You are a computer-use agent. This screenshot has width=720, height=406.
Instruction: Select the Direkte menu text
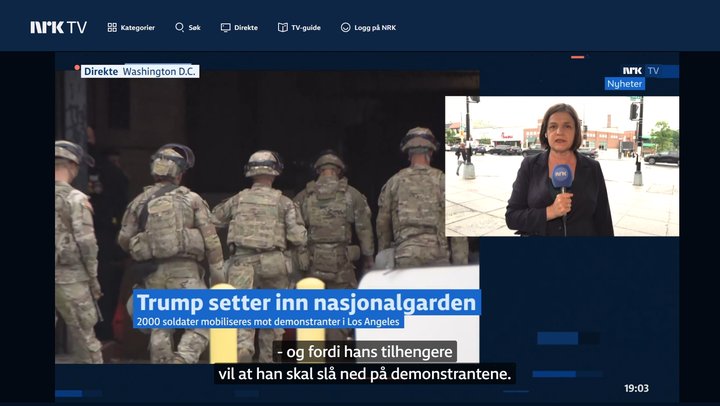pyautogui.click(x=246, y=28)
